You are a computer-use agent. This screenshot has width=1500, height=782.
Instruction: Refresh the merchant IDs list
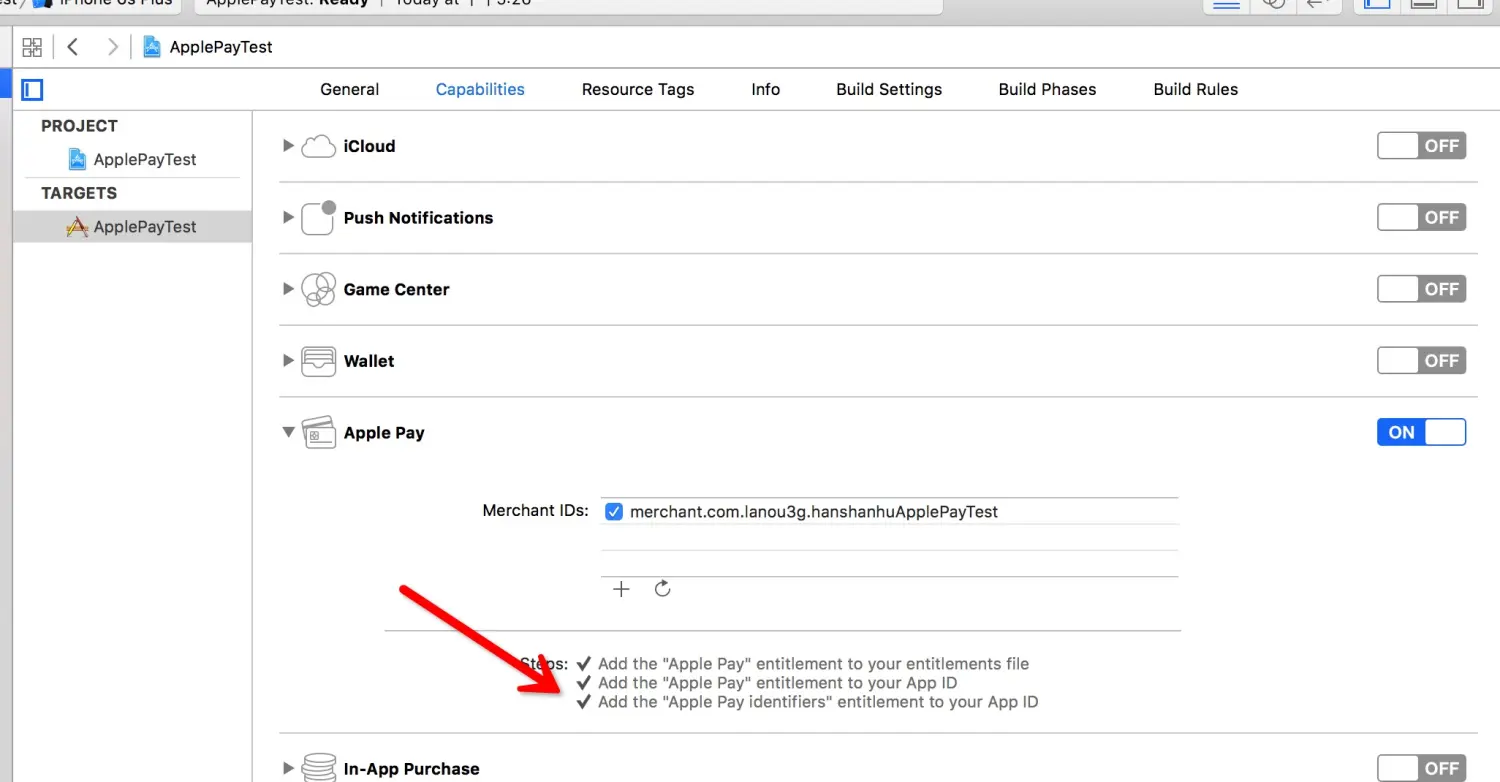pyautogui.click(x=662, y=589)
